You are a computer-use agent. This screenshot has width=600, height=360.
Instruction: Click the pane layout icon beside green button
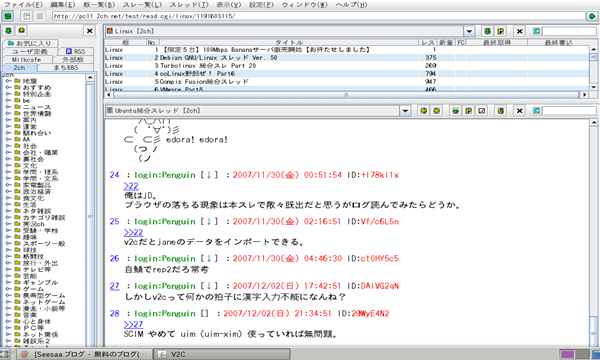click(x=26, y=16)
